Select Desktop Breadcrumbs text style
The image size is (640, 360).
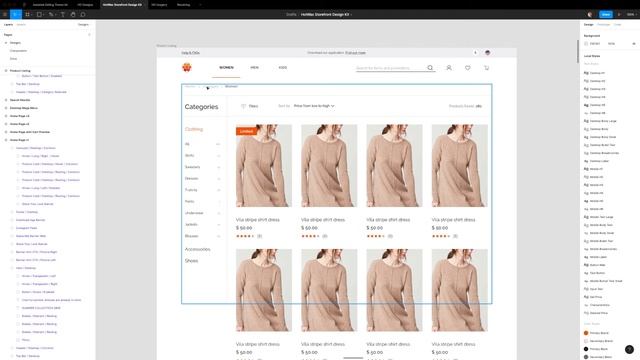(604, 153)
